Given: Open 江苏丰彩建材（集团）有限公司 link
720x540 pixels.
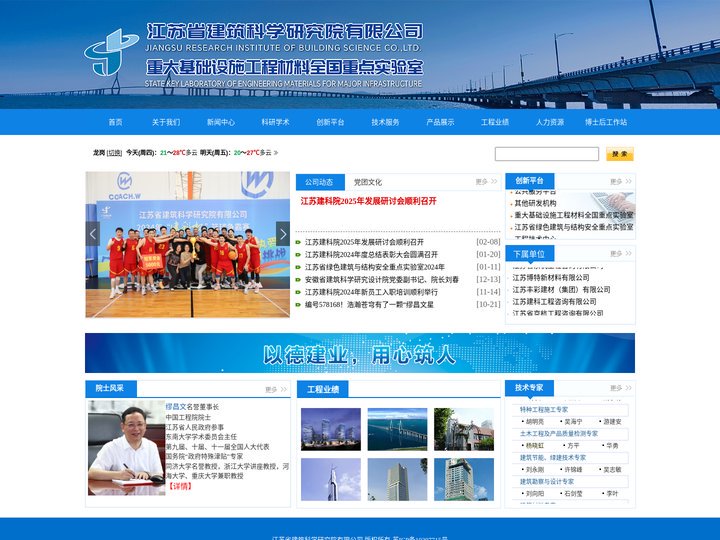Looking at the screenshot, I should tap(561, 289).
